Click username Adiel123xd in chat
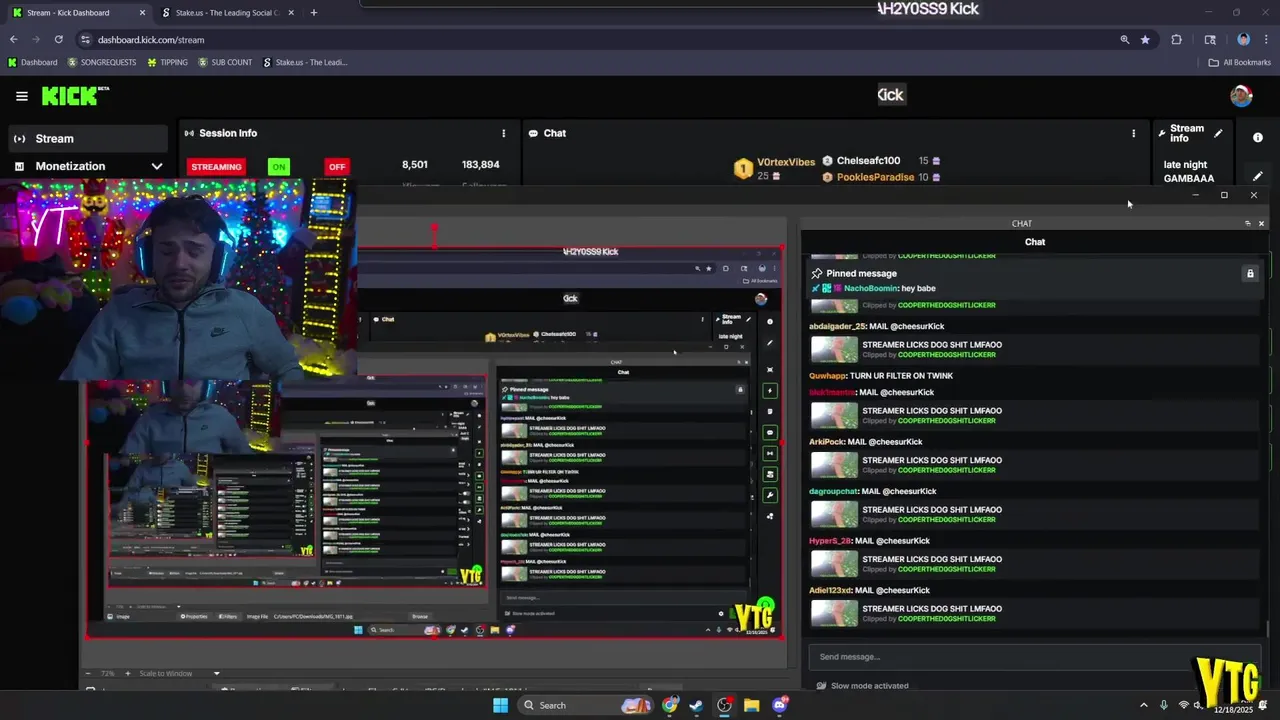This screenshot has width=1280, height=720. tap(830, 590)
